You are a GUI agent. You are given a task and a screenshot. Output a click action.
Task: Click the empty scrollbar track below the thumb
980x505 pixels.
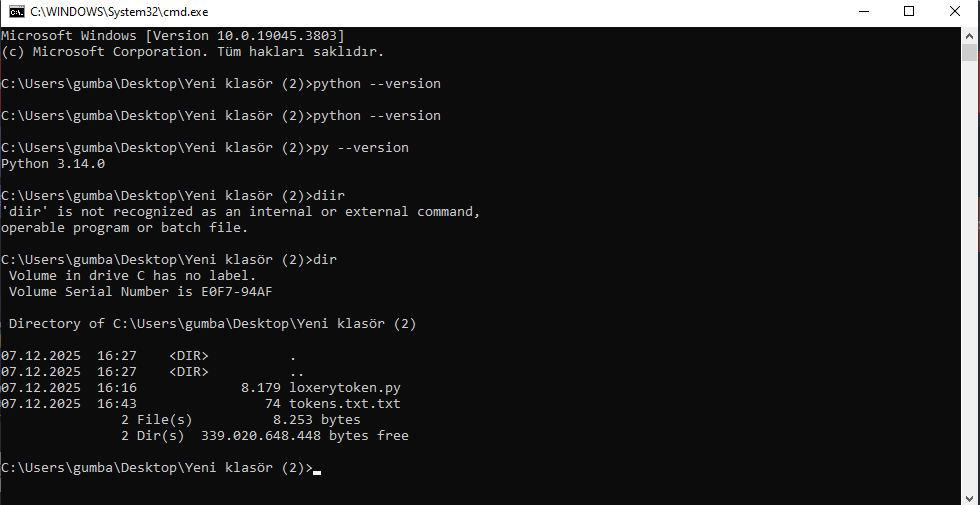click(x=970, y=281)
